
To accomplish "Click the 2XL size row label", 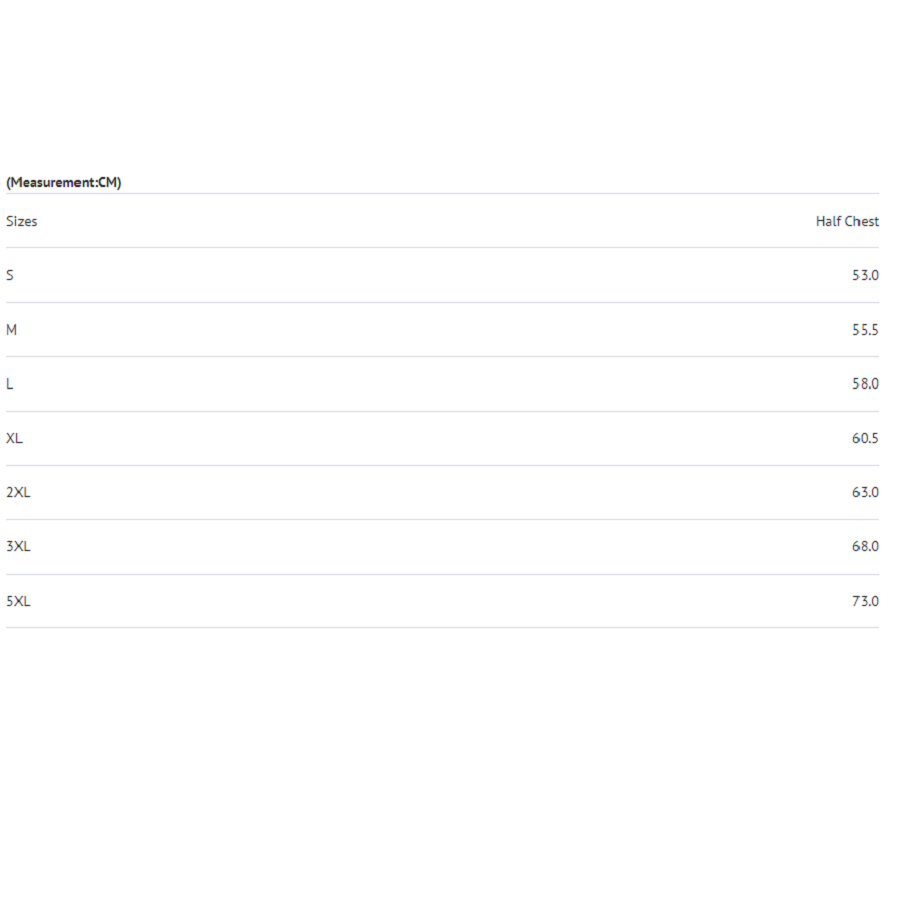I will 18,492.
